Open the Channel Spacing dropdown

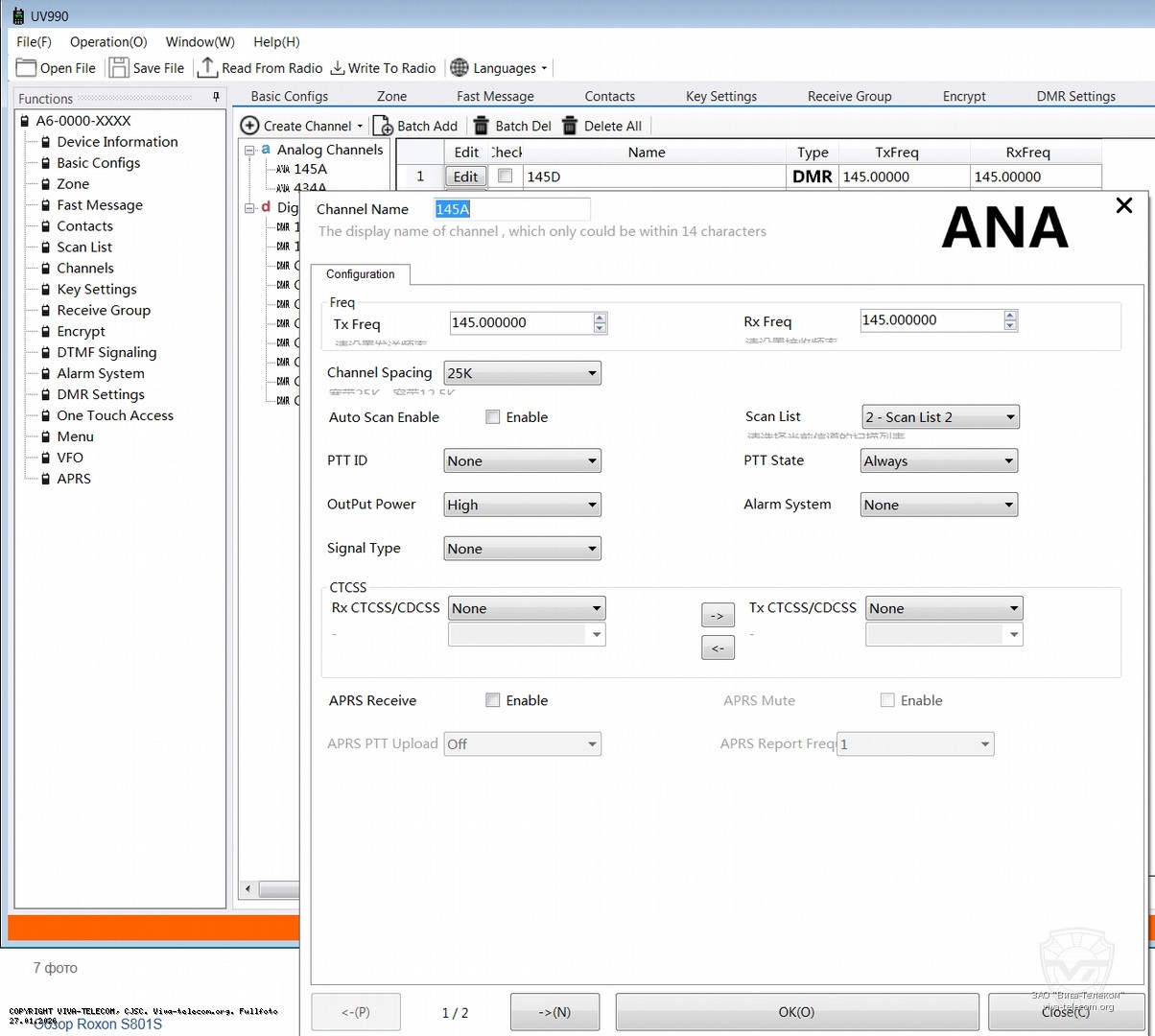click(x=522, y=373)
